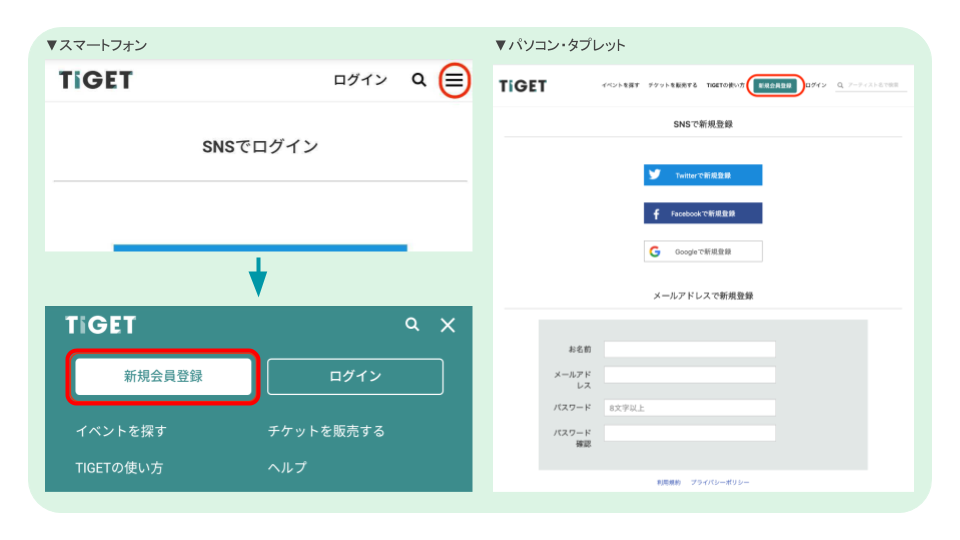Focus the パスワード確認 input field
The width and height of the screenshot is (960, 540).
pyautogui.click(x=689, y=433)
